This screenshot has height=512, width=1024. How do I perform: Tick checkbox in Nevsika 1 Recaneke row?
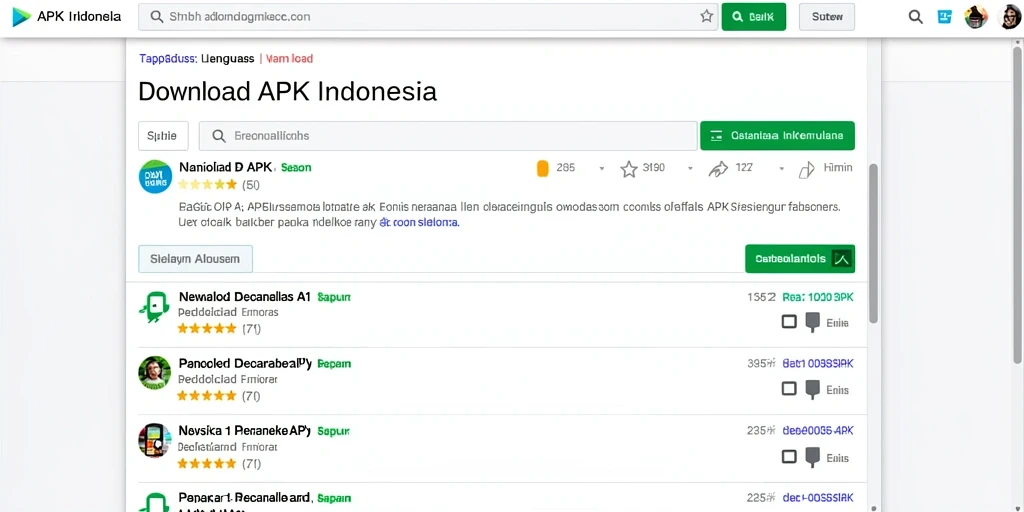[789, 456]
